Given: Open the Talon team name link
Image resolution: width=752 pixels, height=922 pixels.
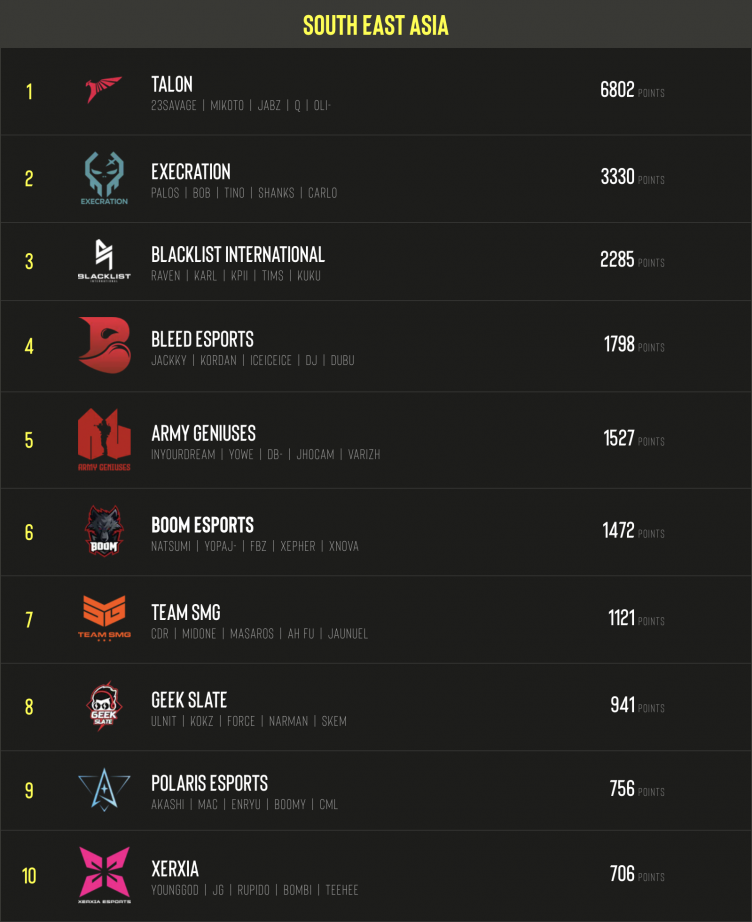Looking at the screenshot, I should [x=172, y=85].
